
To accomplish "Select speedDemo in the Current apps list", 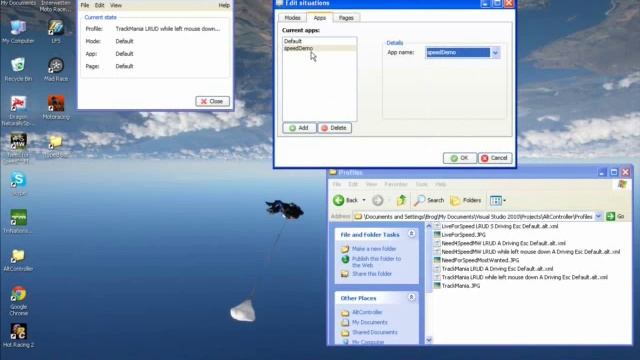I will (x=320, y=48).
